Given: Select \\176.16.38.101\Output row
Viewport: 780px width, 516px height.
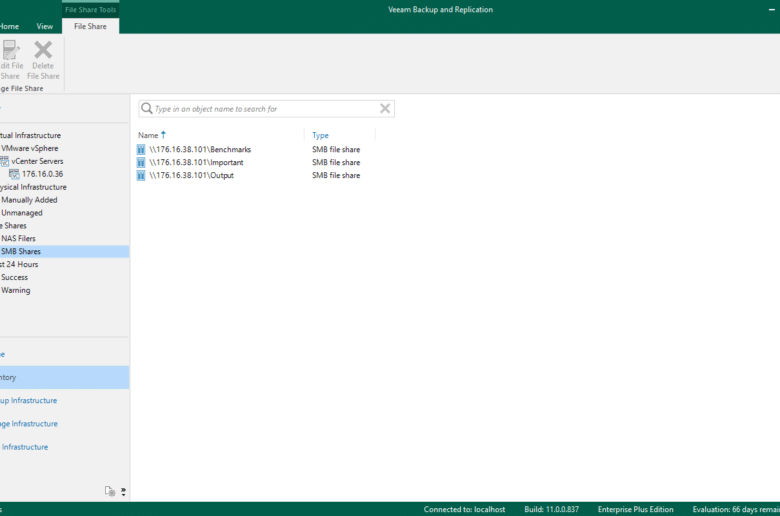Looking at the screenshot, I should pyautogui.click(x=192, y=175).
